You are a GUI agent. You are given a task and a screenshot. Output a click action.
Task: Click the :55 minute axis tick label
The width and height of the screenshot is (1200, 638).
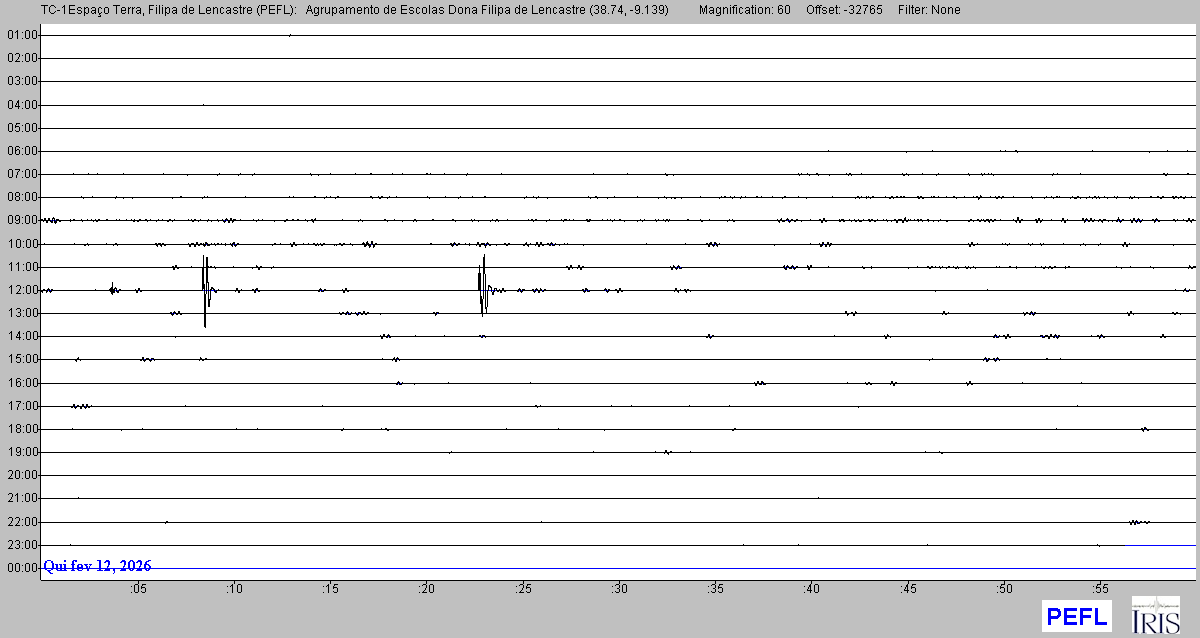(x=1100, y=588)
